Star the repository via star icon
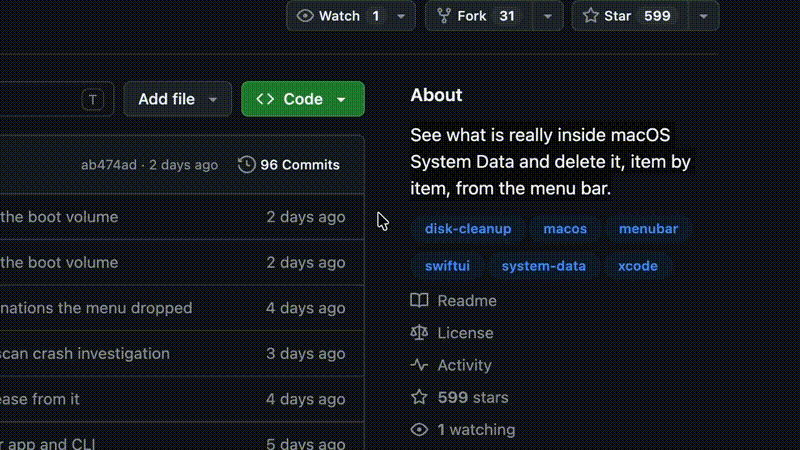Screen dimensions: 800x450 click(590, 16)
